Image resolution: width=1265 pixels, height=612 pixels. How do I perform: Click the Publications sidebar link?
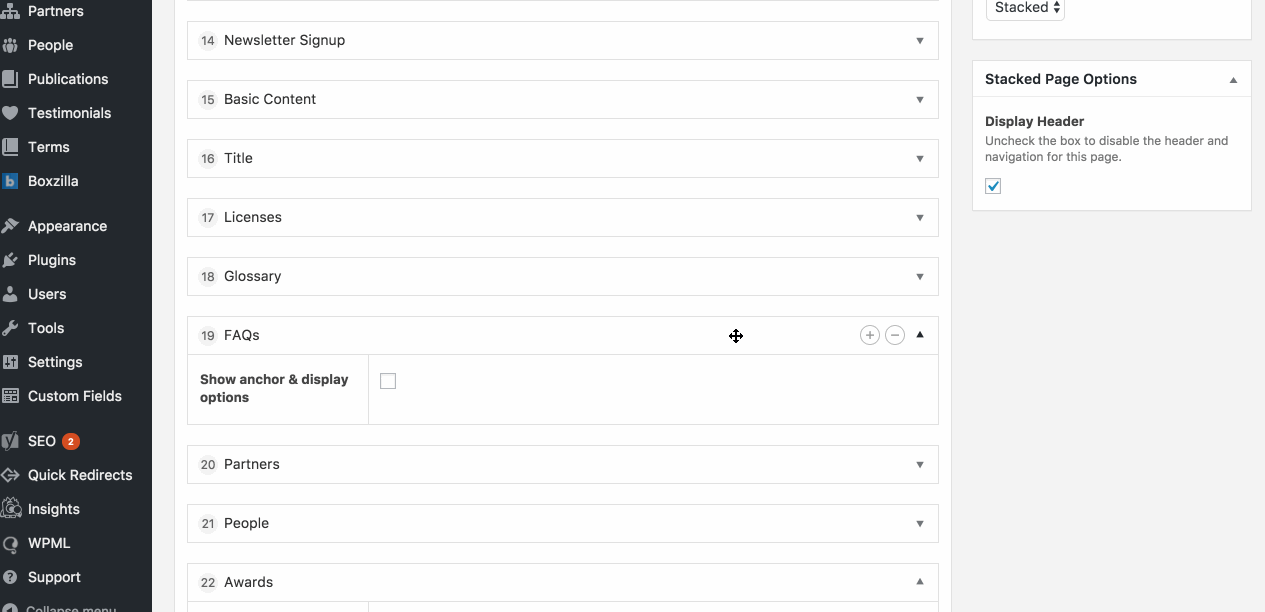(68, 79)
